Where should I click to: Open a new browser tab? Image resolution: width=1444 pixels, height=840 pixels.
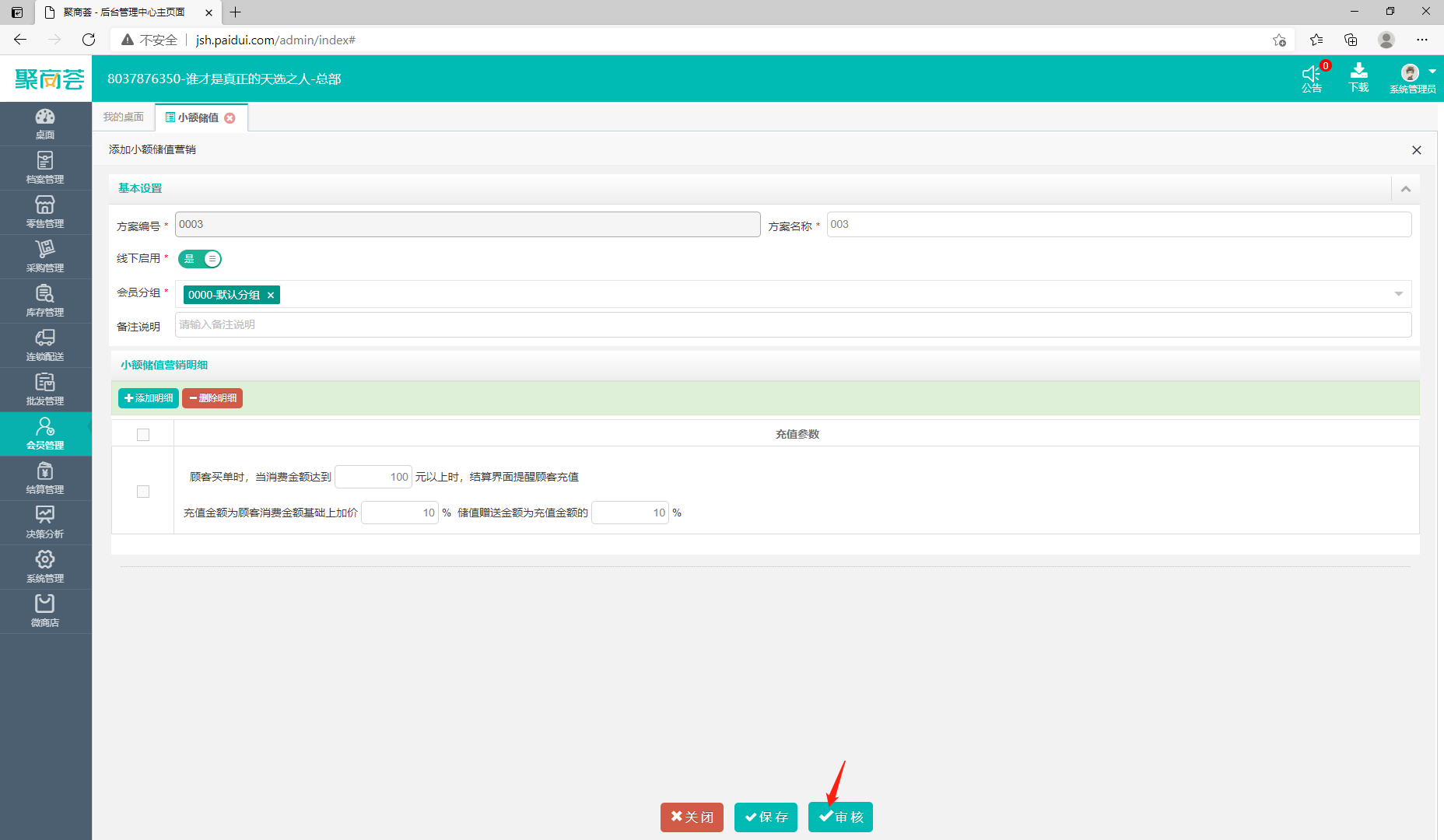coord(236,12)
